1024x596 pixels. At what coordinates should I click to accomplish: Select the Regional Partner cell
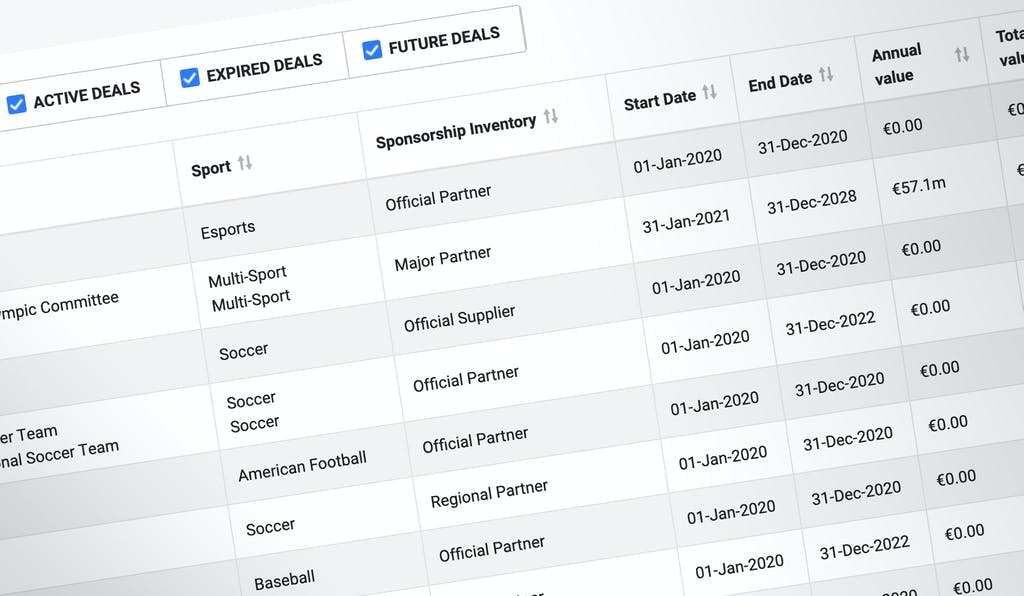pos(489,494)
